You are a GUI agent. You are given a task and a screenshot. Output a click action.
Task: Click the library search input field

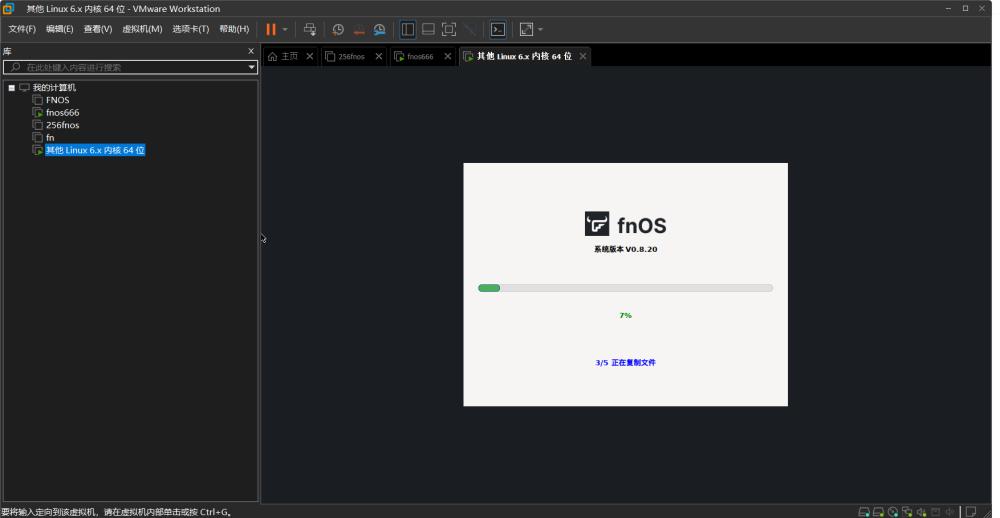click(130, 67)
